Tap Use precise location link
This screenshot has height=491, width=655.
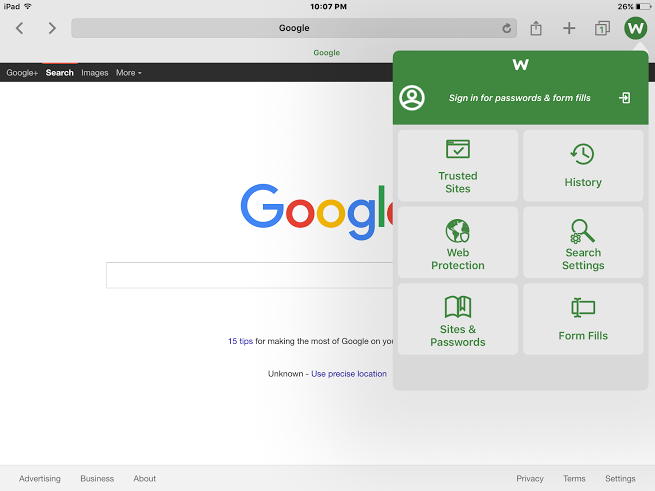point(349,374)
